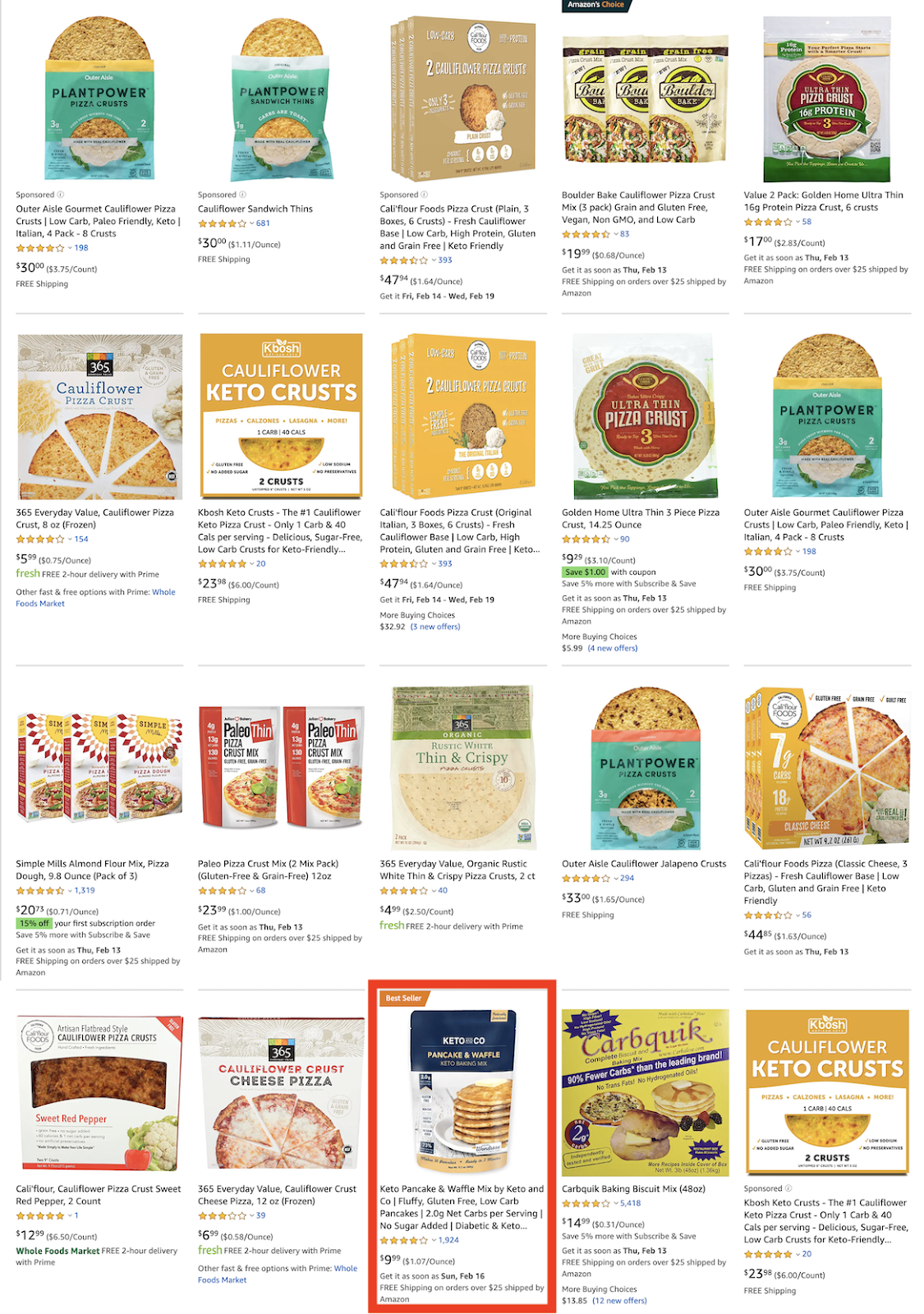This screenshot has width=924, height=1314.
Task: Expand the ratings chevron next to 681 reviews
Action: [251, 223]
